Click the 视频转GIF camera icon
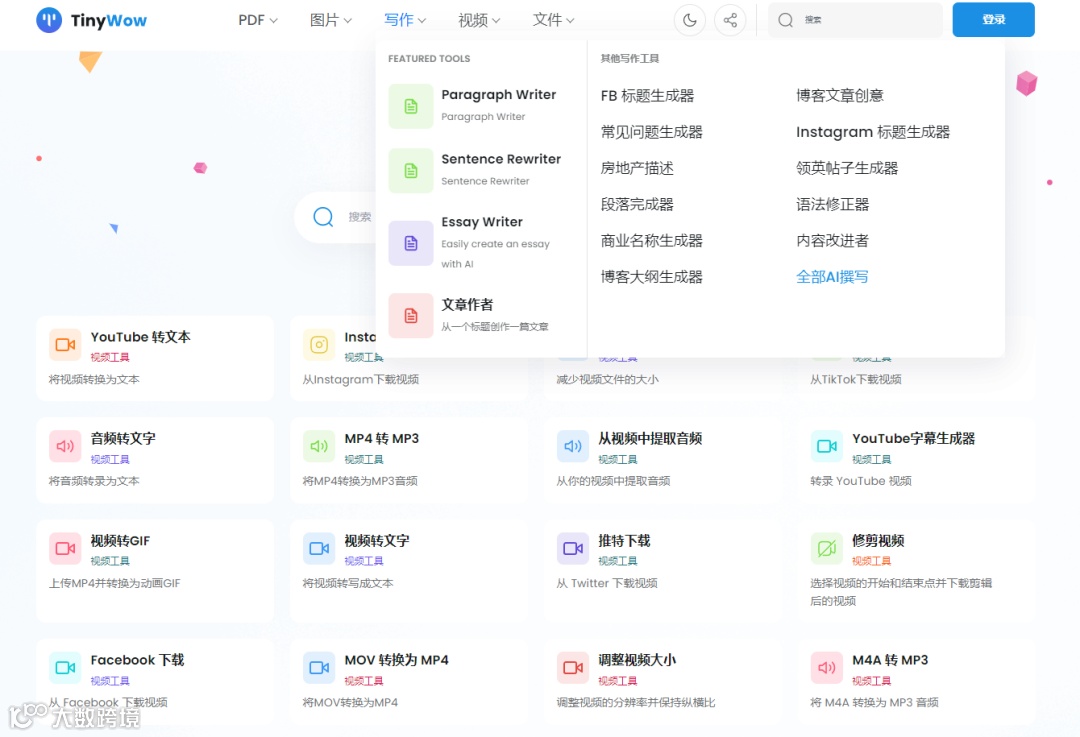This screenshot has width=1080, height=737. coord(65,548)
